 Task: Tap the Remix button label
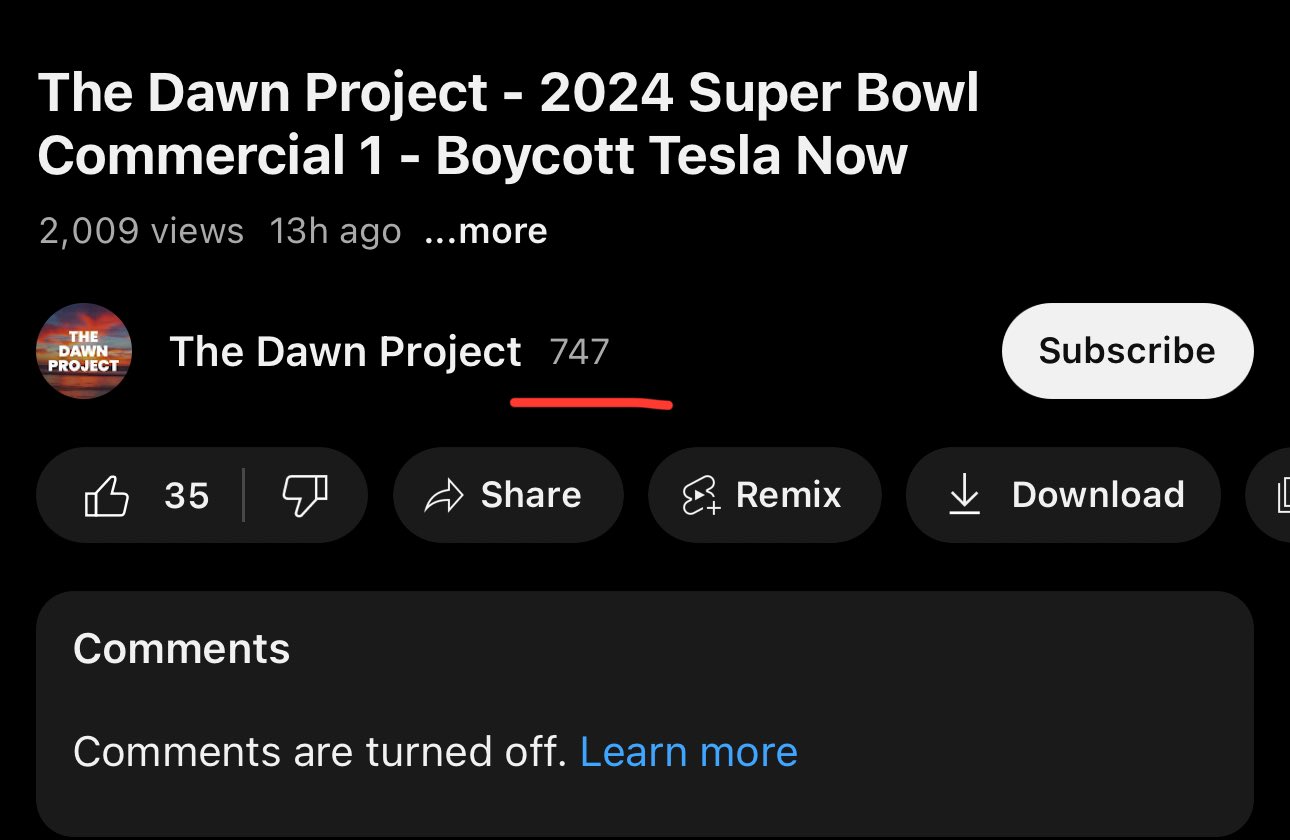click(x=789, y=495)
